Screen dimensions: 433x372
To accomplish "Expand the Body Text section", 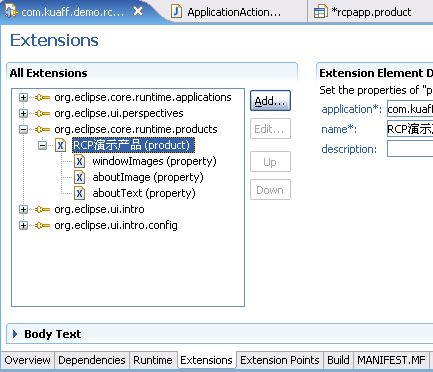I will pos(15,334).
